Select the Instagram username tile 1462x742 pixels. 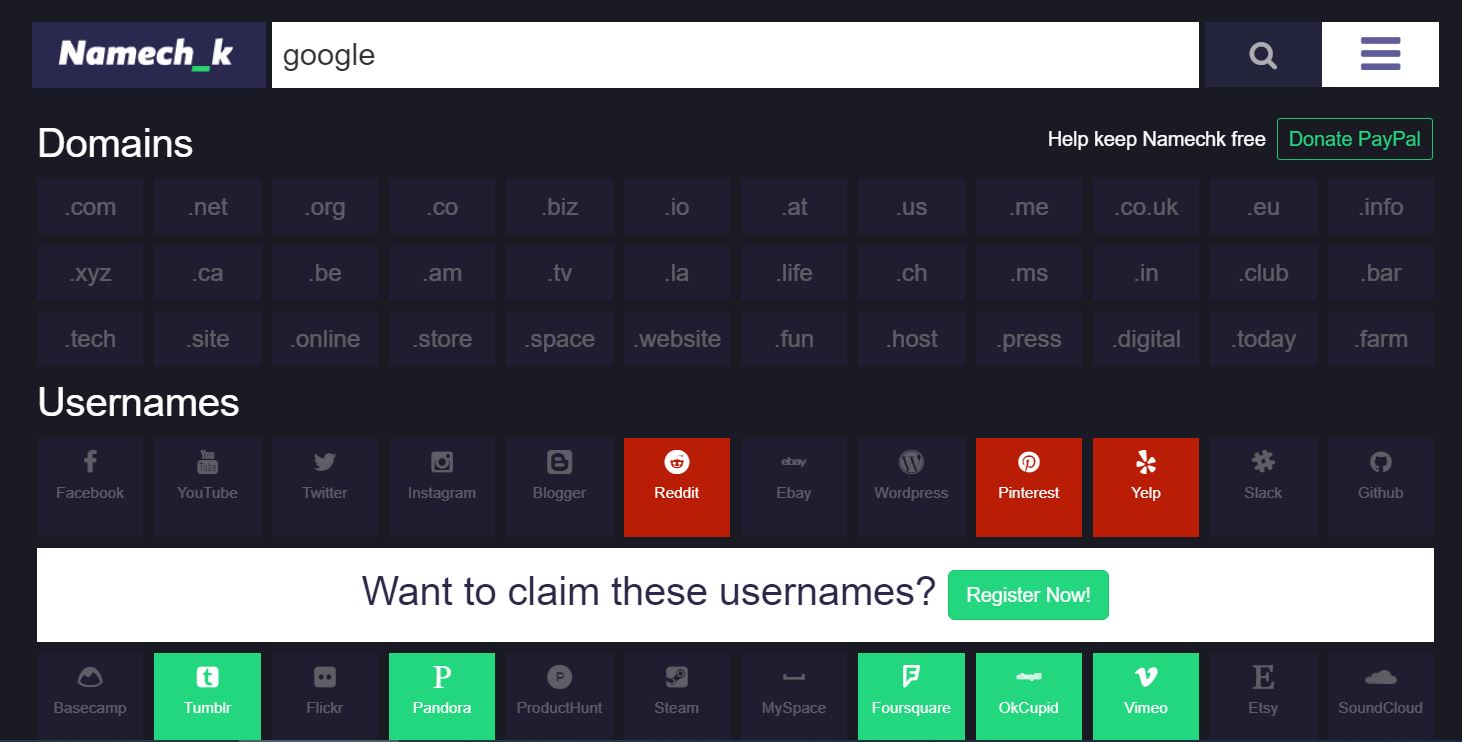pyautogui.click(x=442, y=487)
